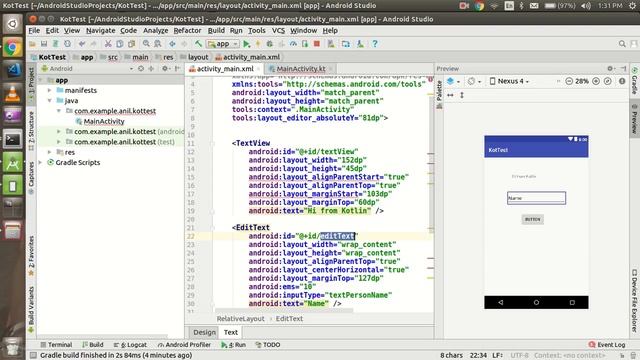Screen dimensions: 640x360
Task: Click the Make Project hammer icon
Action: (198, 44)
